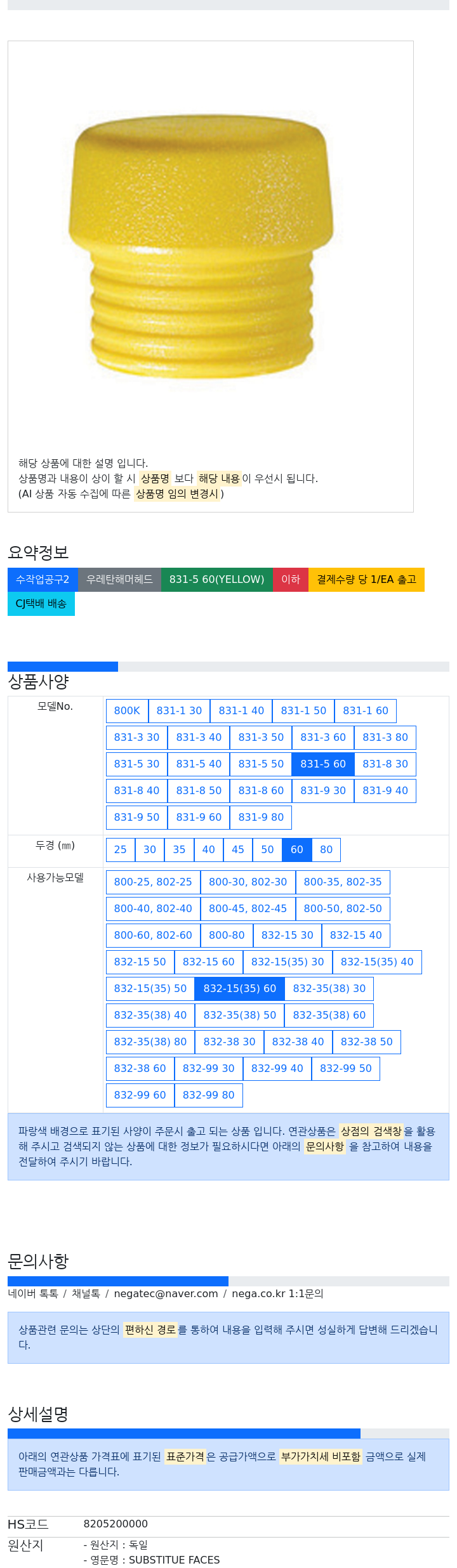Click the CJ택배 배송 badge

[x=41, y=603]
